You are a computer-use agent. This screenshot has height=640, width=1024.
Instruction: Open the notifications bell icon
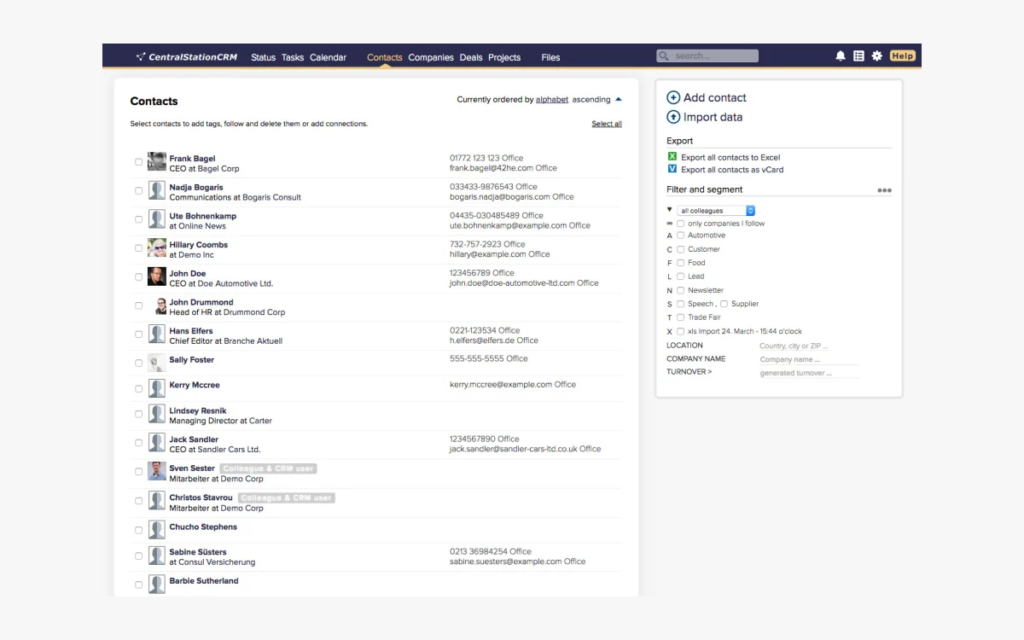(x=840, y=56)
